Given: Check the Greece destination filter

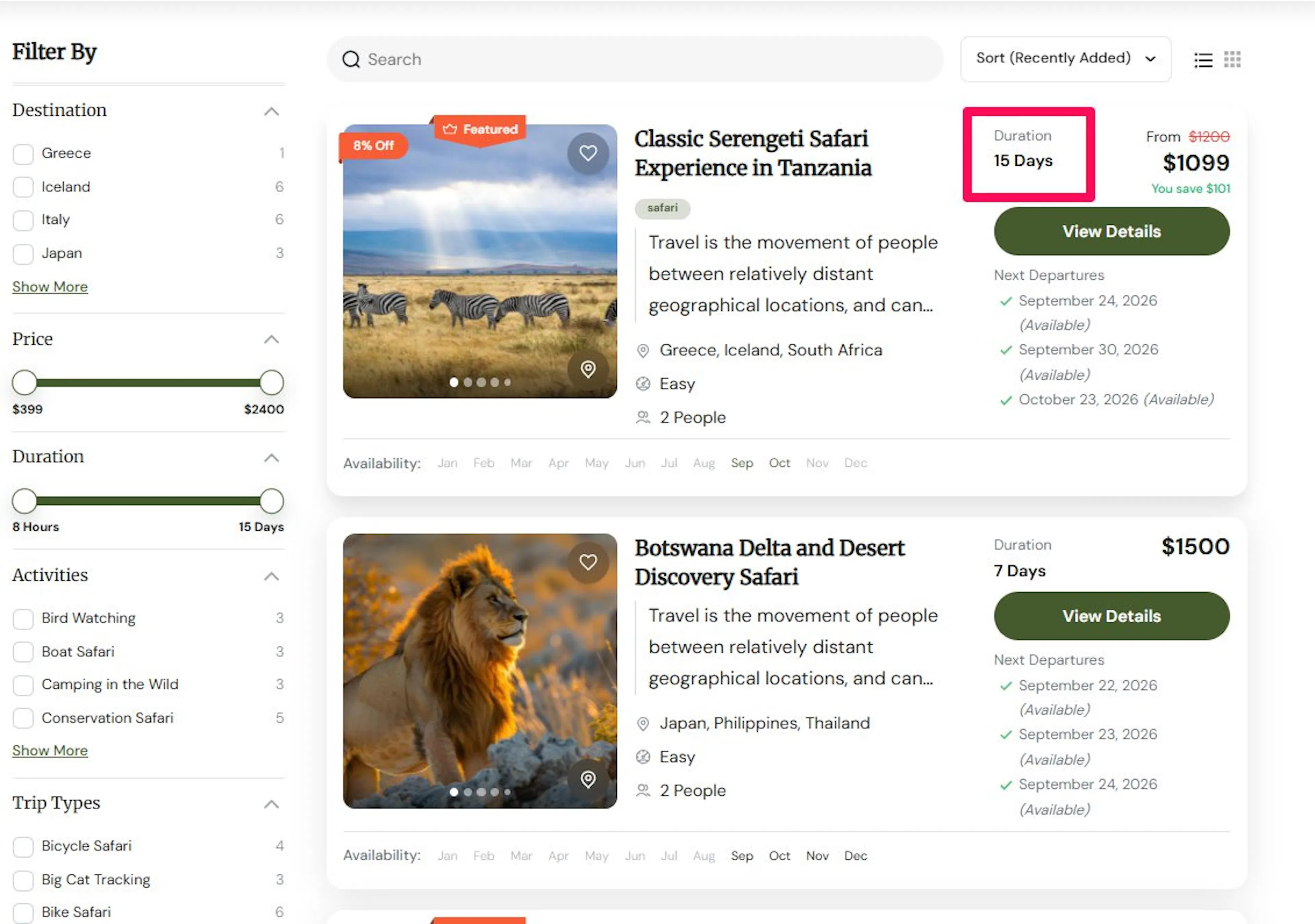Looking at the screenshot, I should (x=23, y=153).
